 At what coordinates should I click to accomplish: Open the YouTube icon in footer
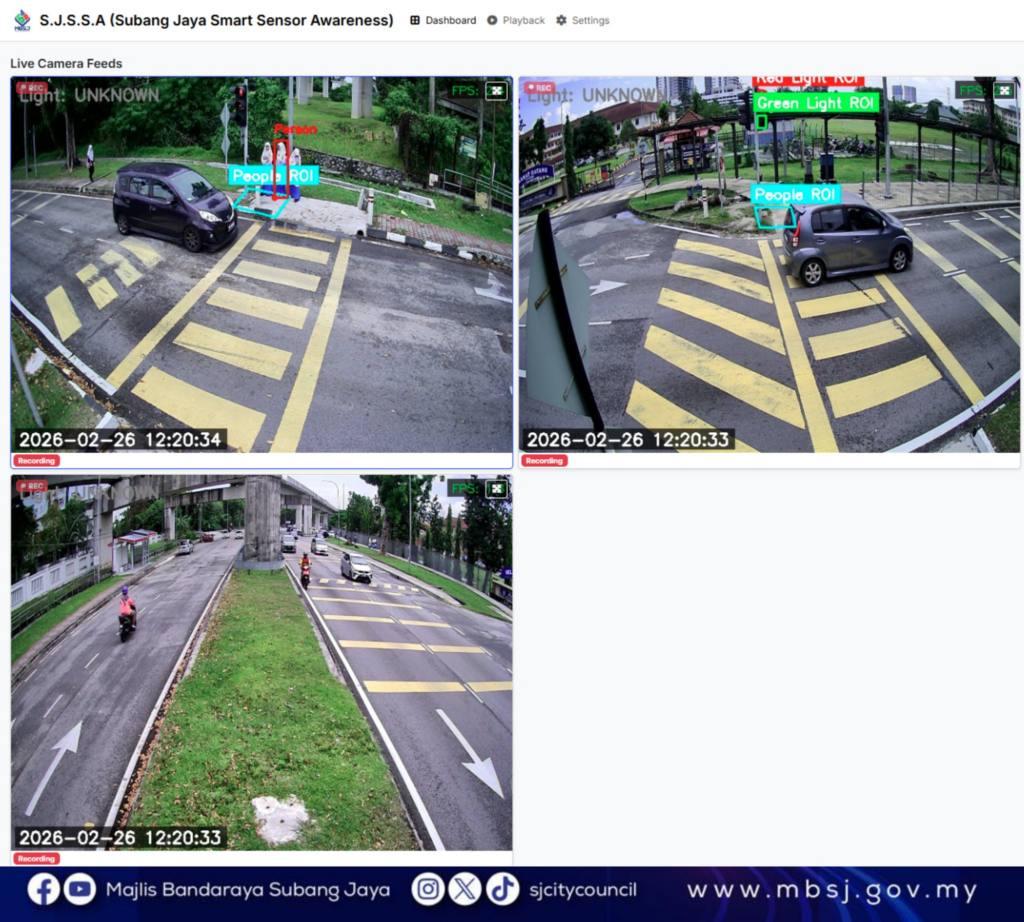[80, 889]
